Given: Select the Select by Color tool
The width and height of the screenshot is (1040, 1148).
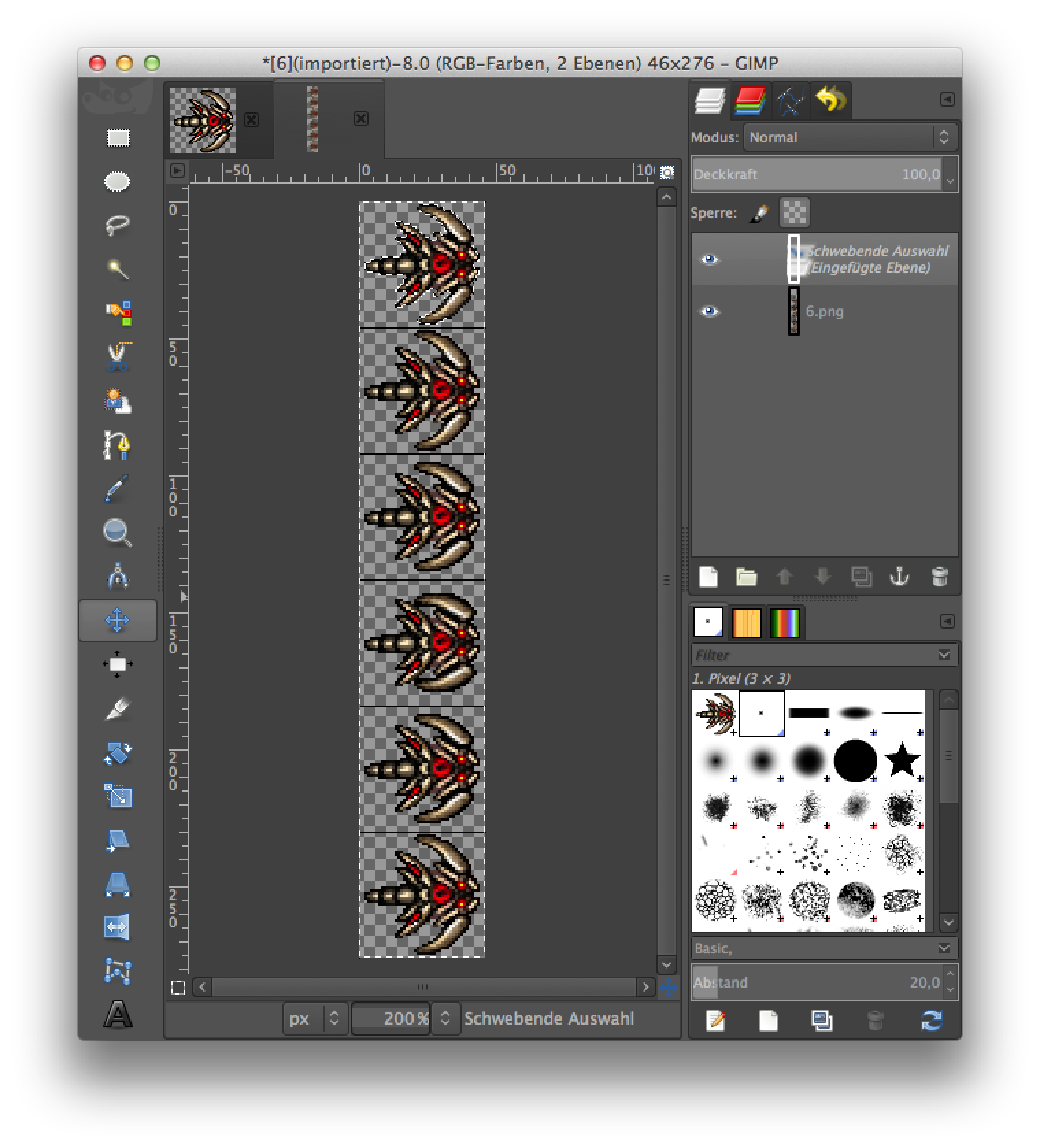Looking at the screenshot, I should click(118, 313).
